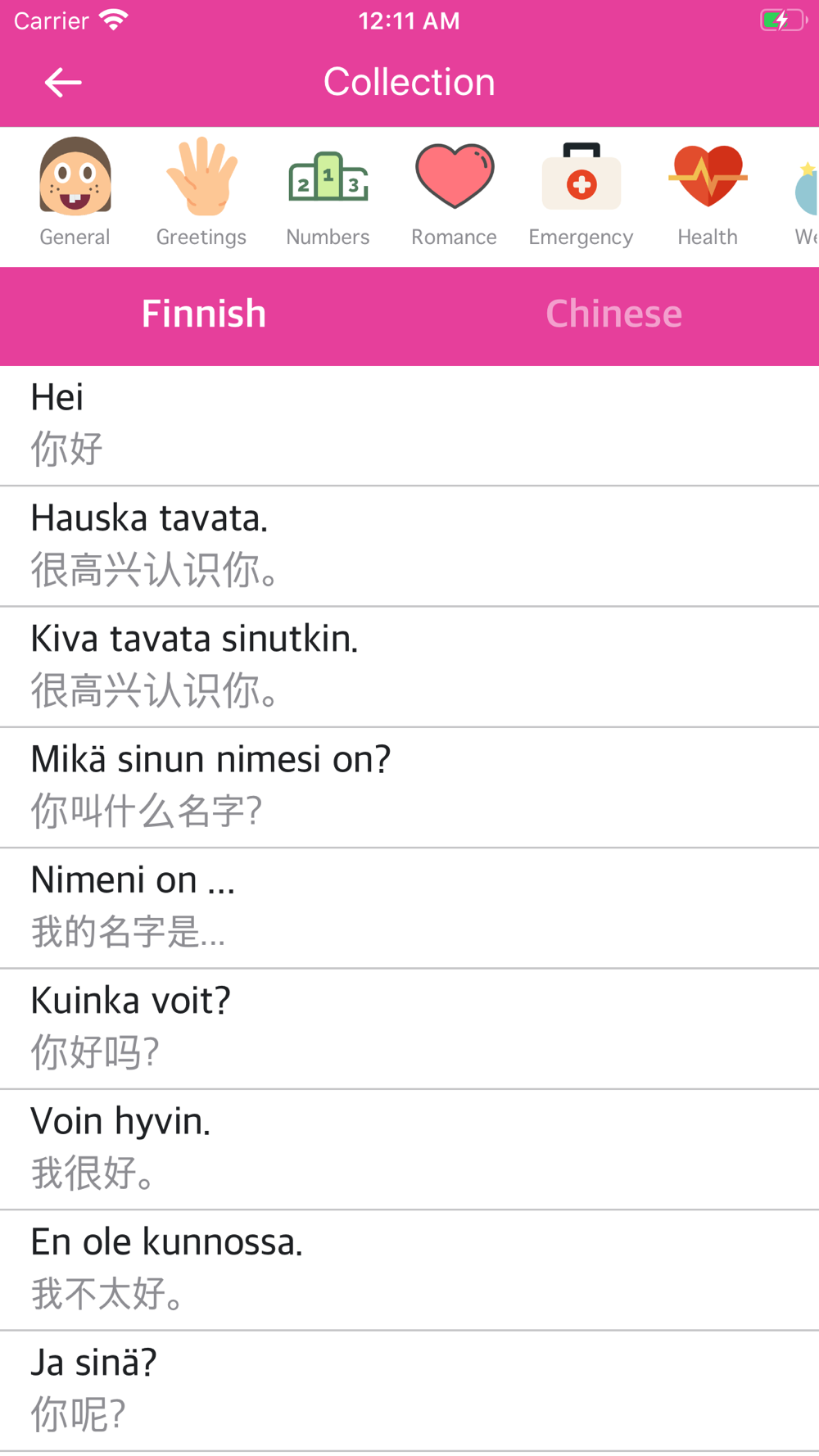Image resolution: width=819 pixels, height=1456 pixels.
Task: Switch to the Chinese tab
Action: 614,314
